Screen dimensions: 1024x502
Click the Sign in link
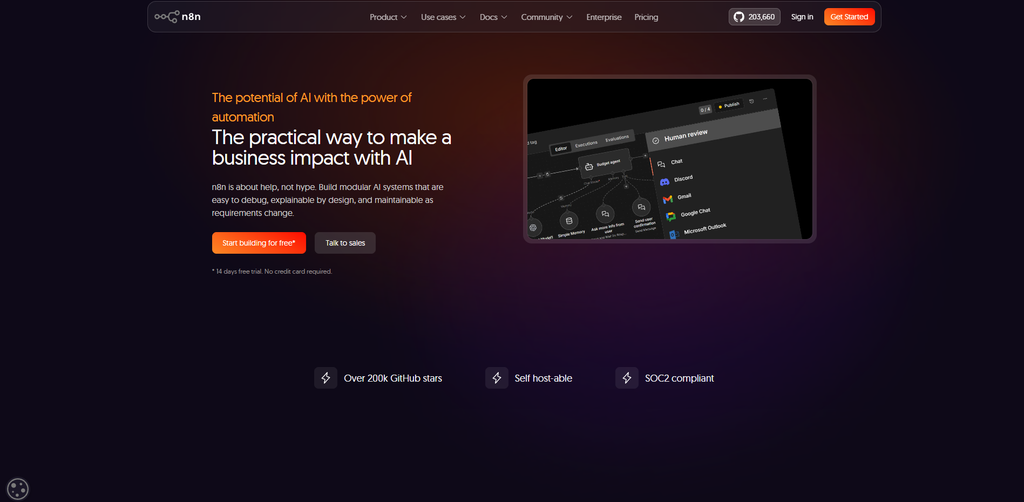pyautogui.click(x=802, y=17)
